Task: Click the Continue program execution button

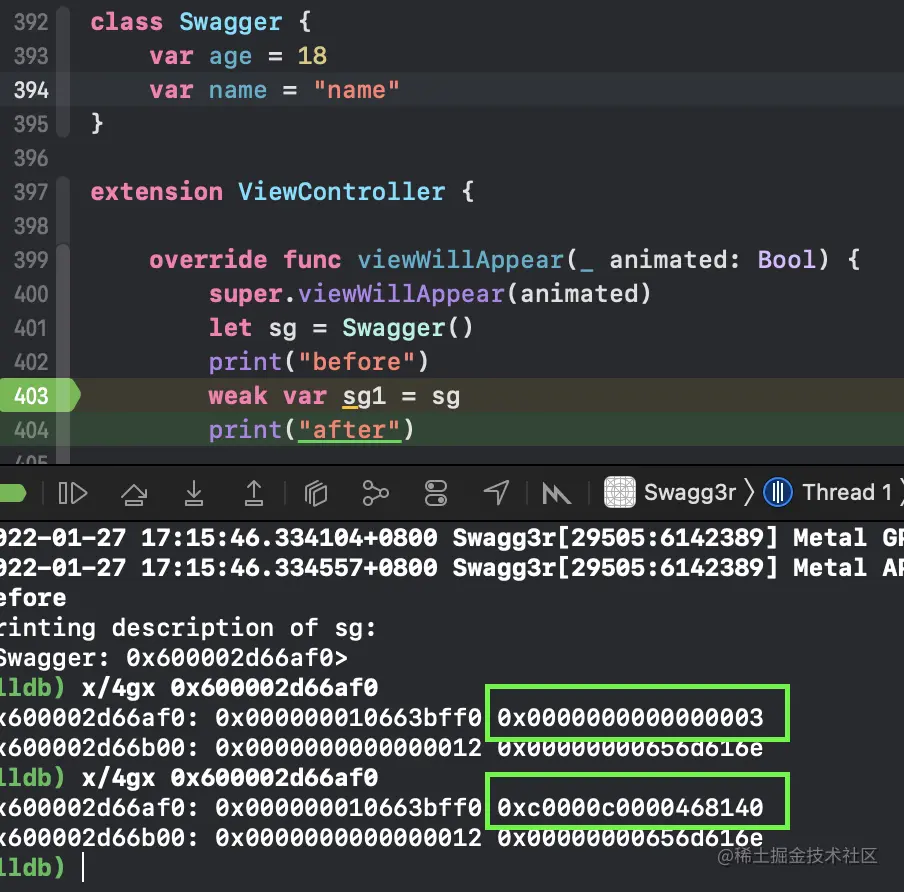Action: pyautogui.click(x=73, y=494)
